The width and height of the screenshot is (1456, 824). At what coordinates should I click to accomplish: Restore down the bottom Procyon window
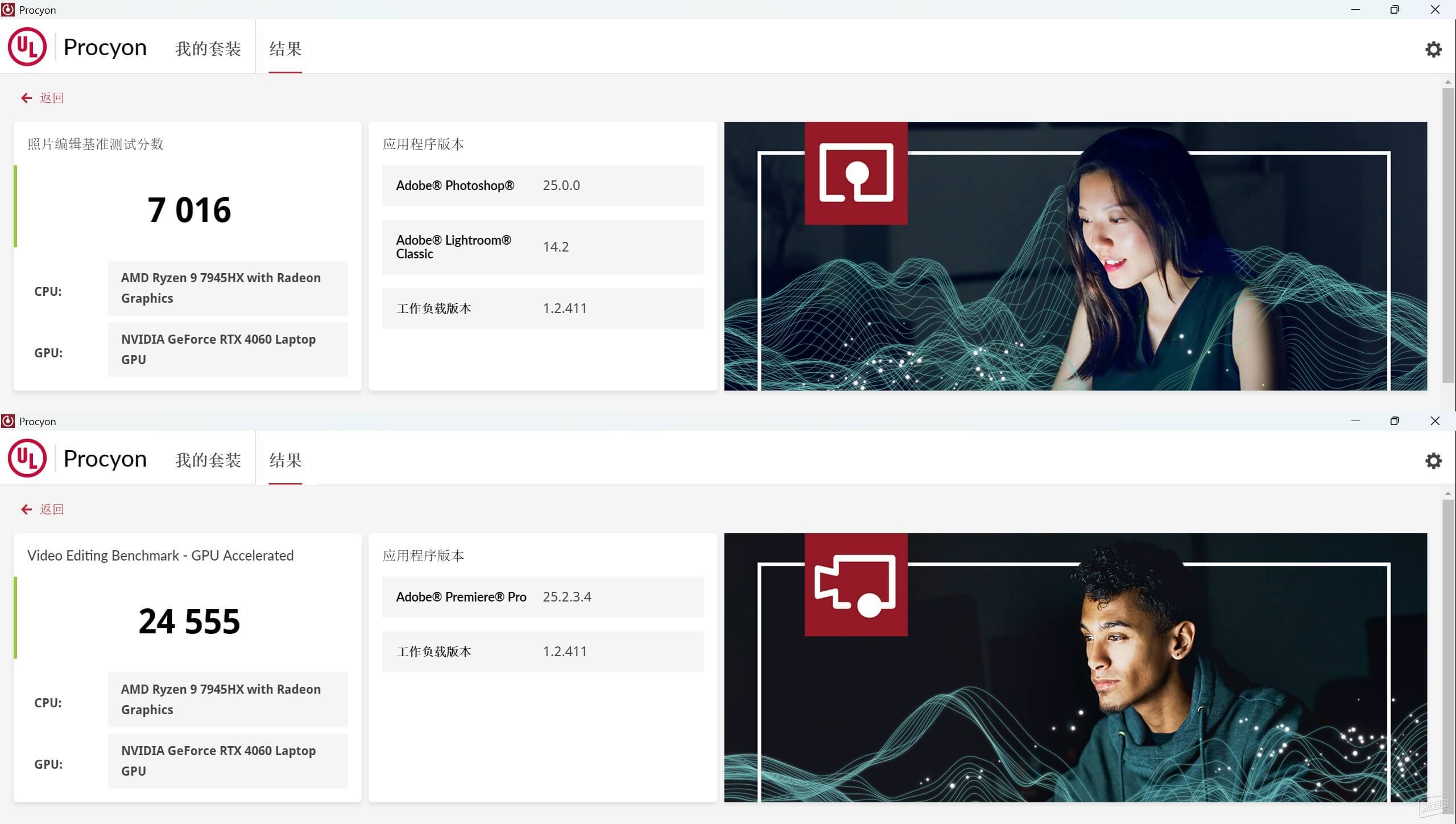(x=1395, y=421)
